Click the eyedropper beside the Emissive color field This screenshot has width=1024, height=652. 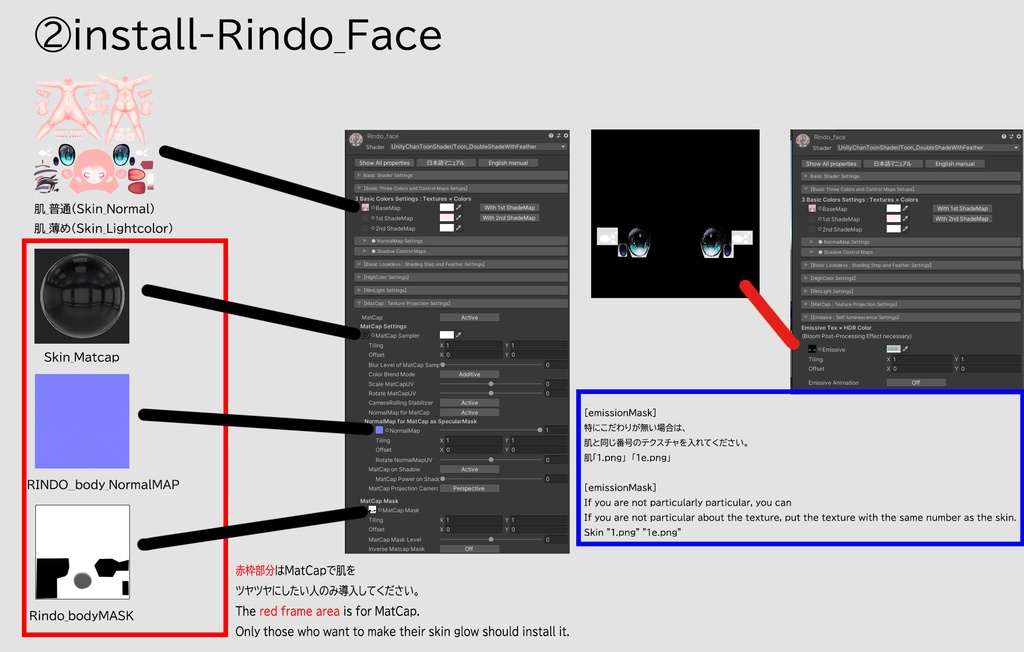(x=906, y=348)
